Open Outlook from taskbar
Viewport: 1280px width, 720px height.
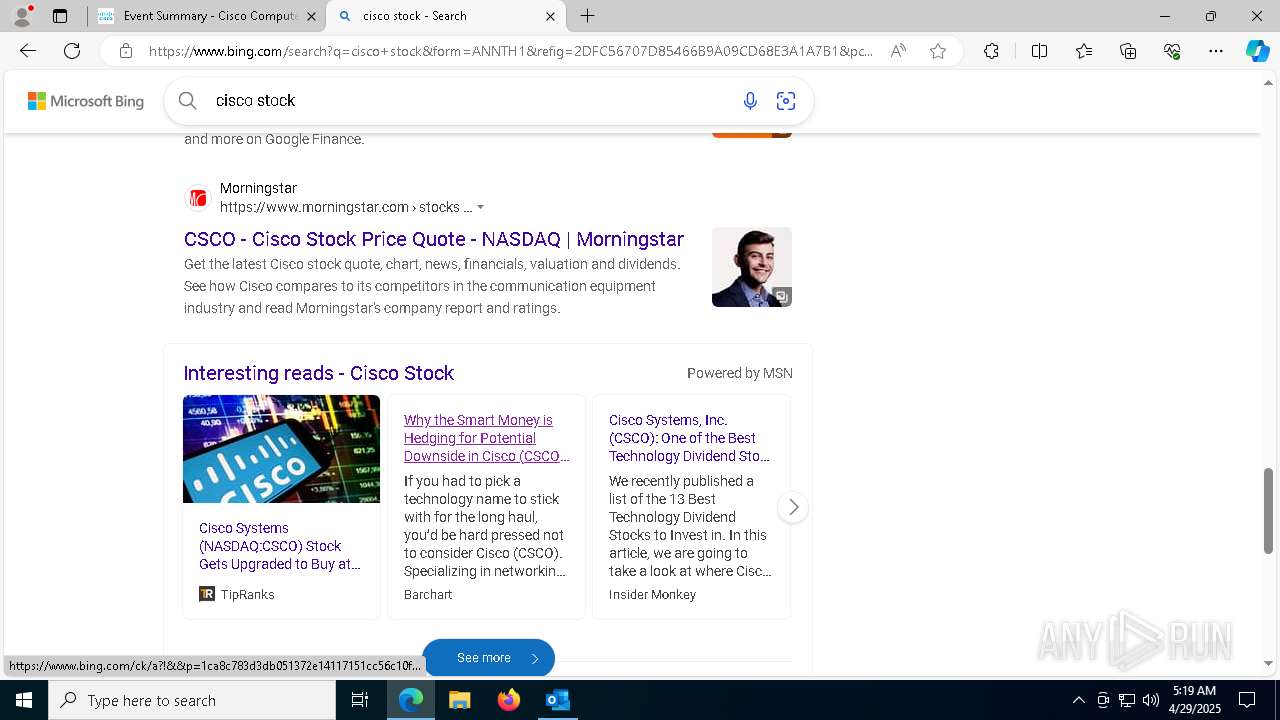[557, 700]
